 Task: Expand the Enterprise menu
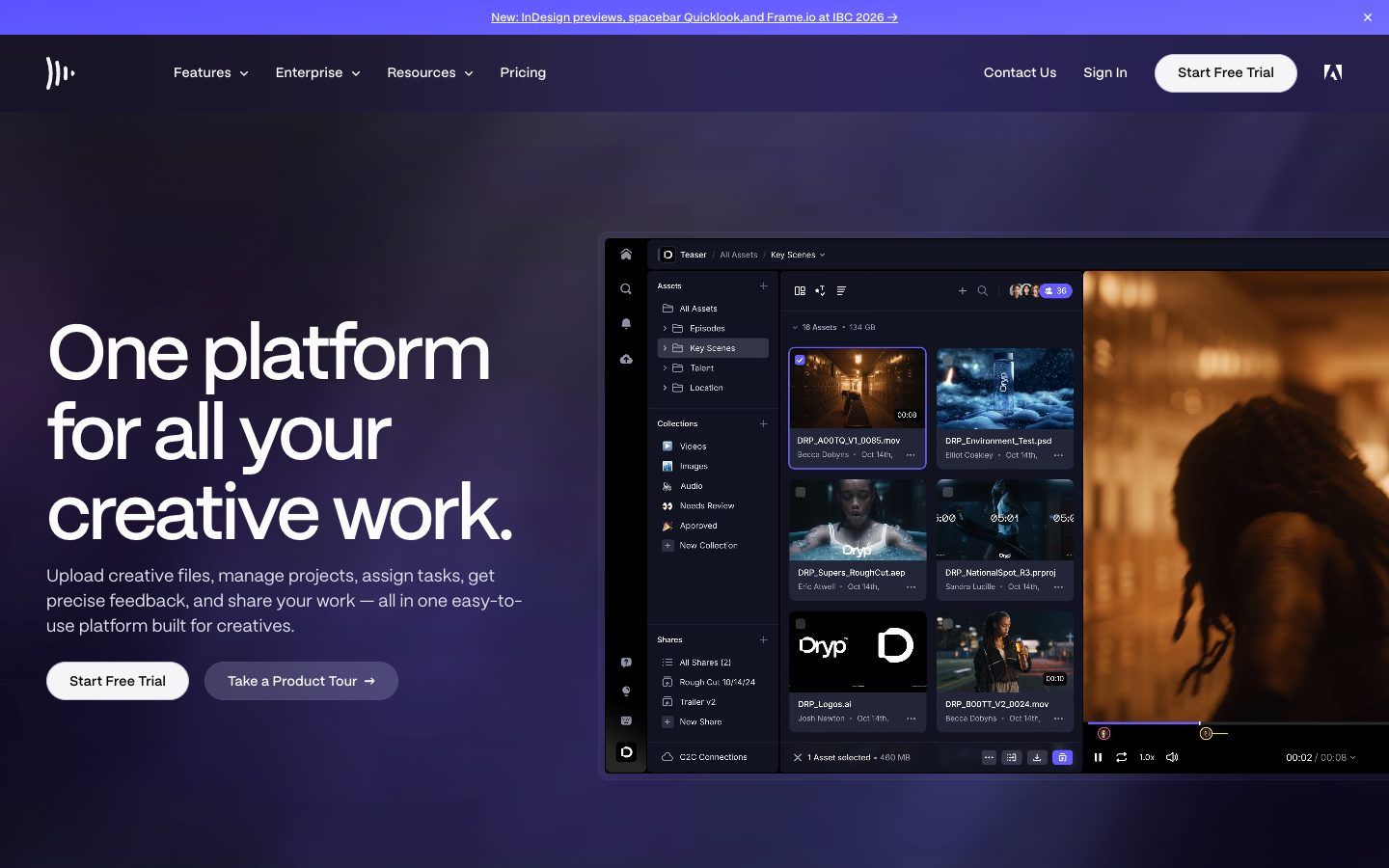pos(317,72)
